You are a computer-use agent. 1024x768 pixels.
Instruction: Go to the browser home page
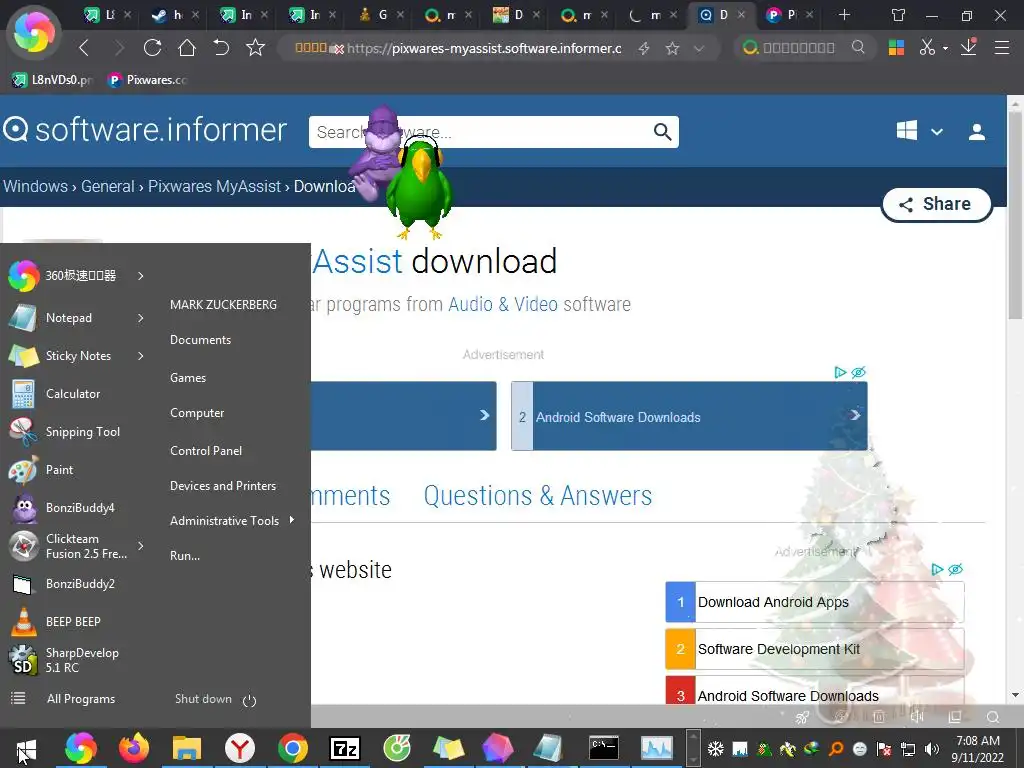(x=187, y=48)
